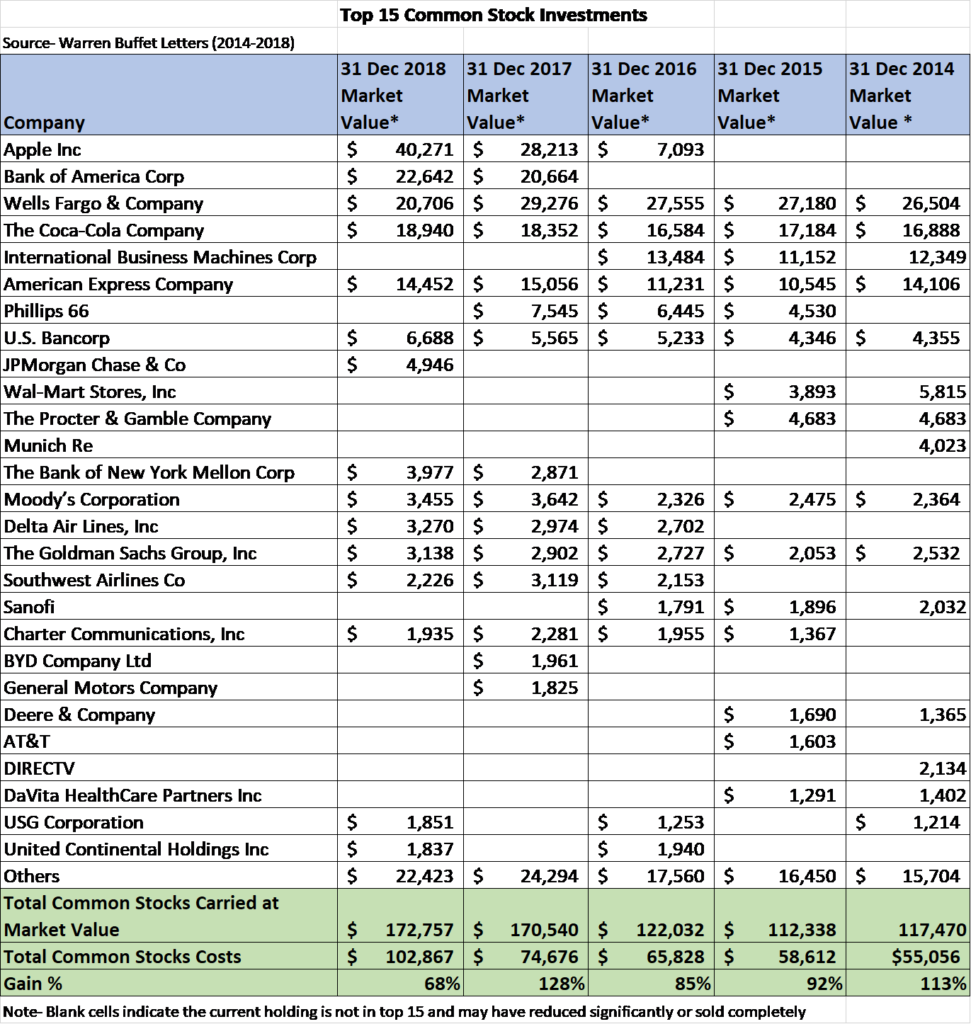
Task: Select the 102,867 total cost cell
Action: click(x=415, y=957)
